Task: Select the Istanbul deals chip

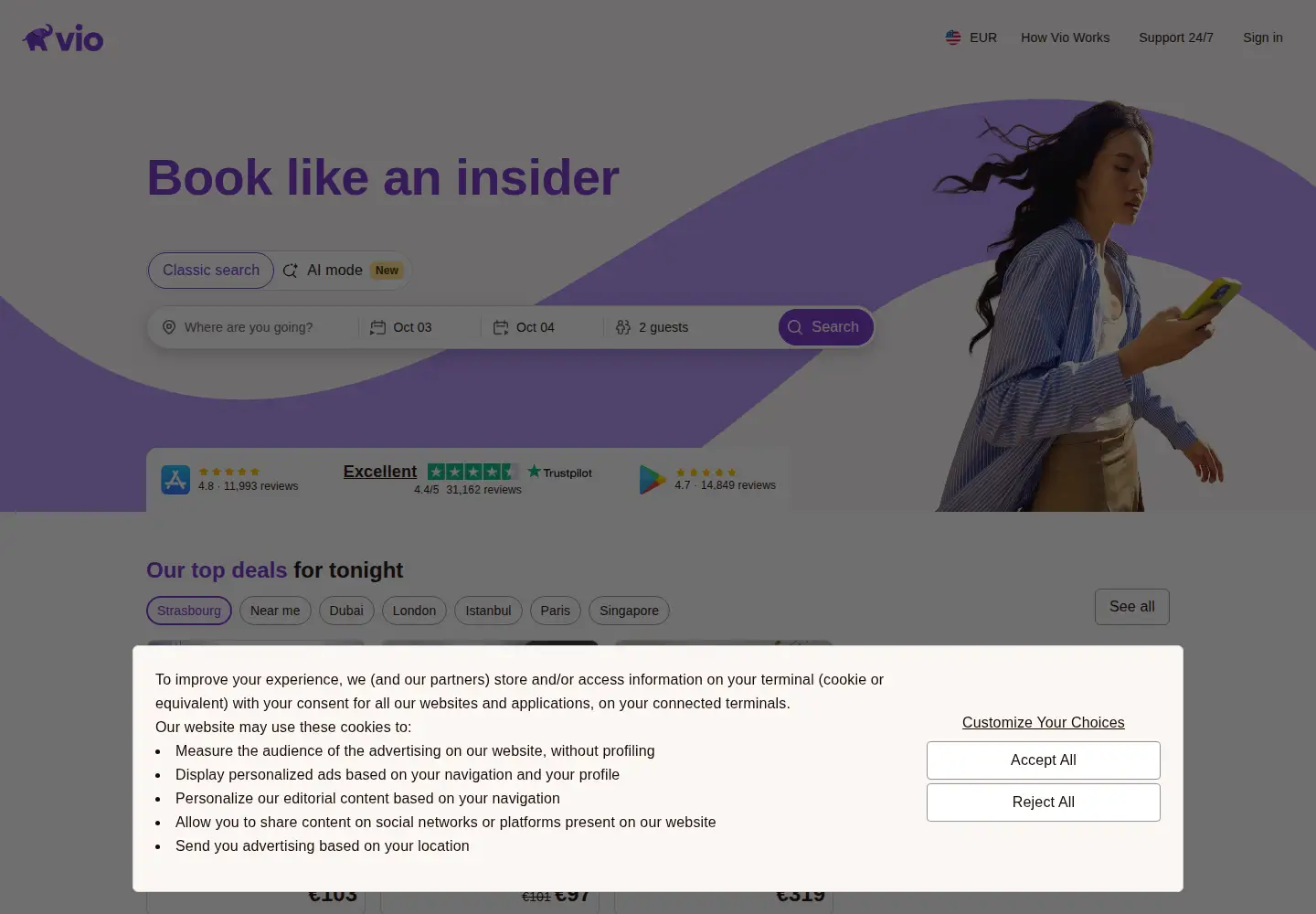Action: [488, 611]
